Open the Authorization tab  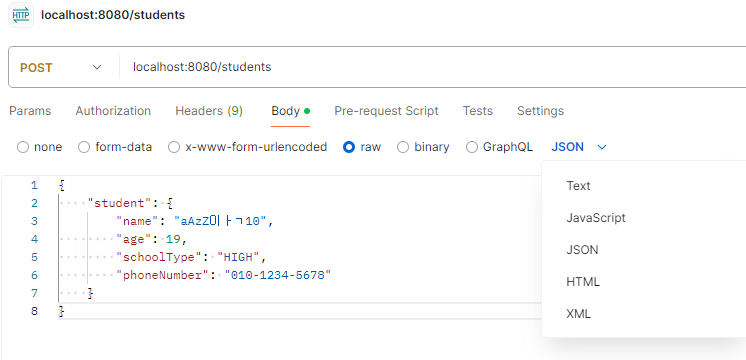pos(113,111)
